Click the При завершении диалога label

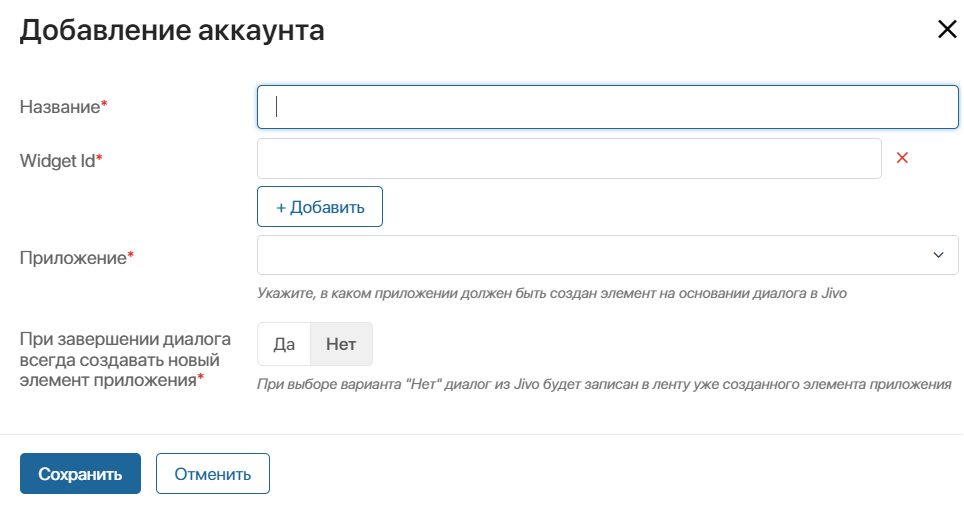(x=125, y=360)
